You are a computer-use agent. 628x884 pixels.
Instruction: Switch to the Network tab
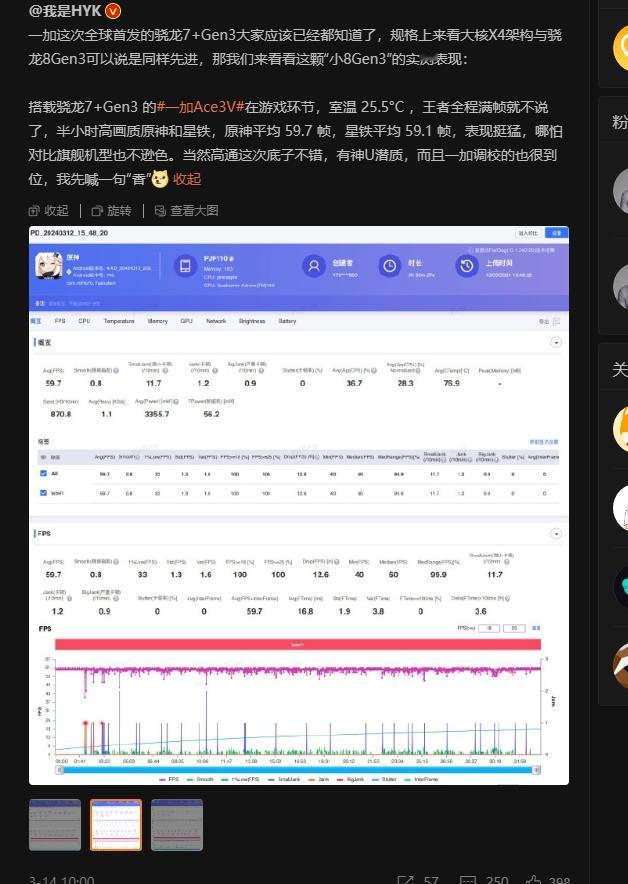click(x=216, y=321)
